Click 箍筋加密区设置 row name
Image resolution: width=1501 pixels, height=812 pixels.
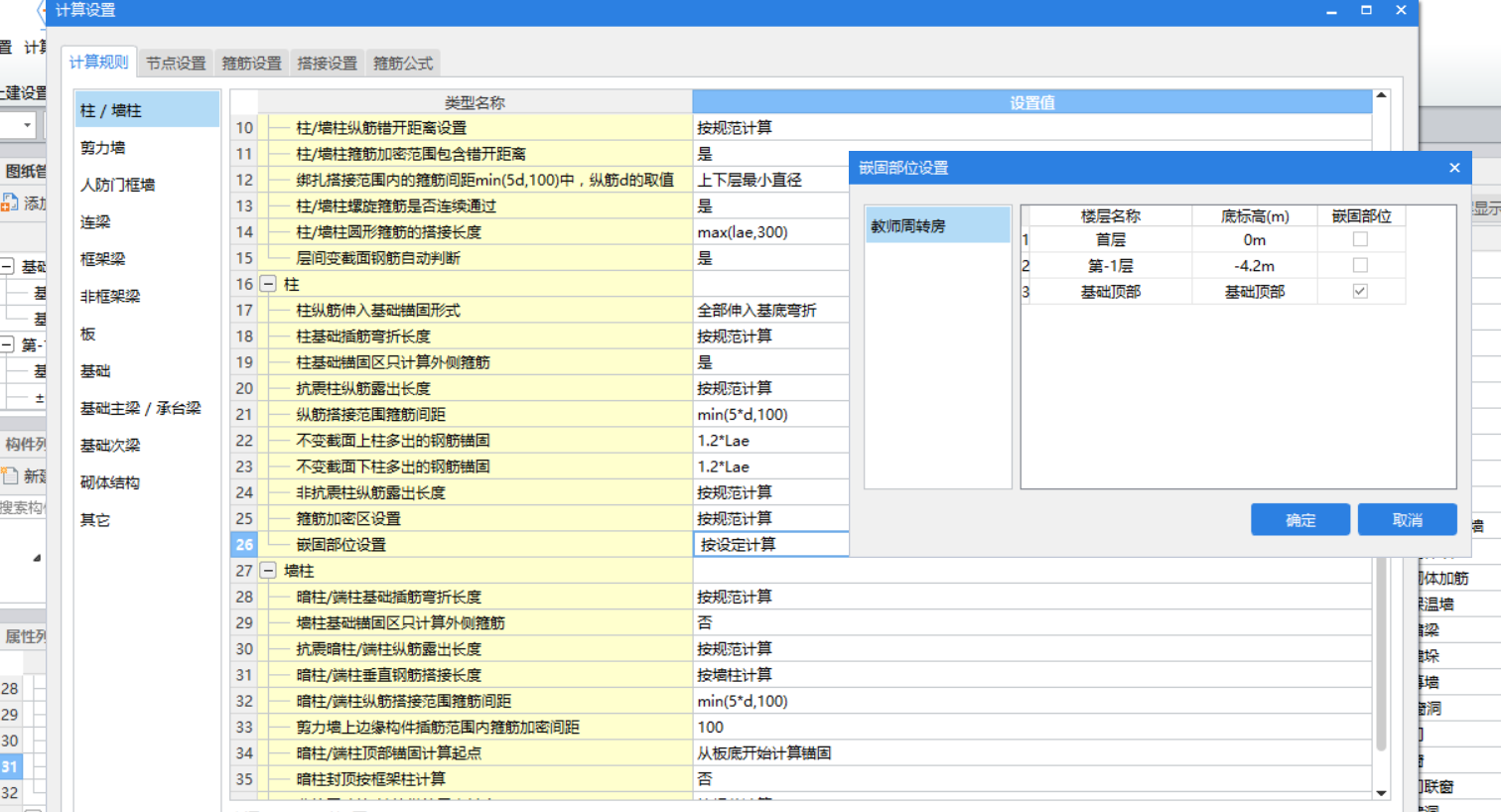(348, 519)
